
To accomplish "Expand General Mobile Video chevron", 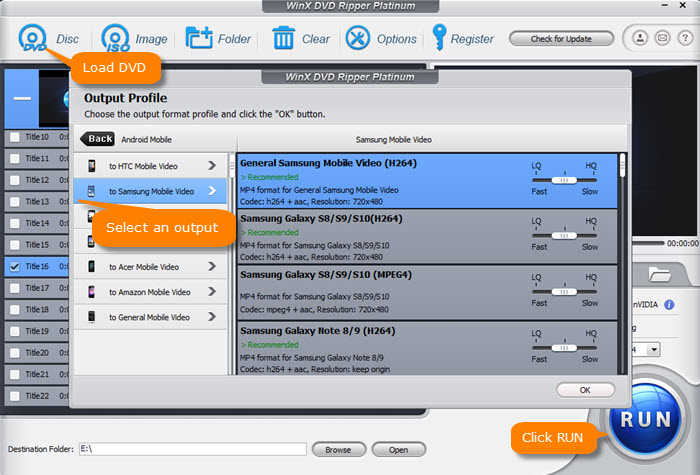I will pyautogui.click(x=212, y=317).
